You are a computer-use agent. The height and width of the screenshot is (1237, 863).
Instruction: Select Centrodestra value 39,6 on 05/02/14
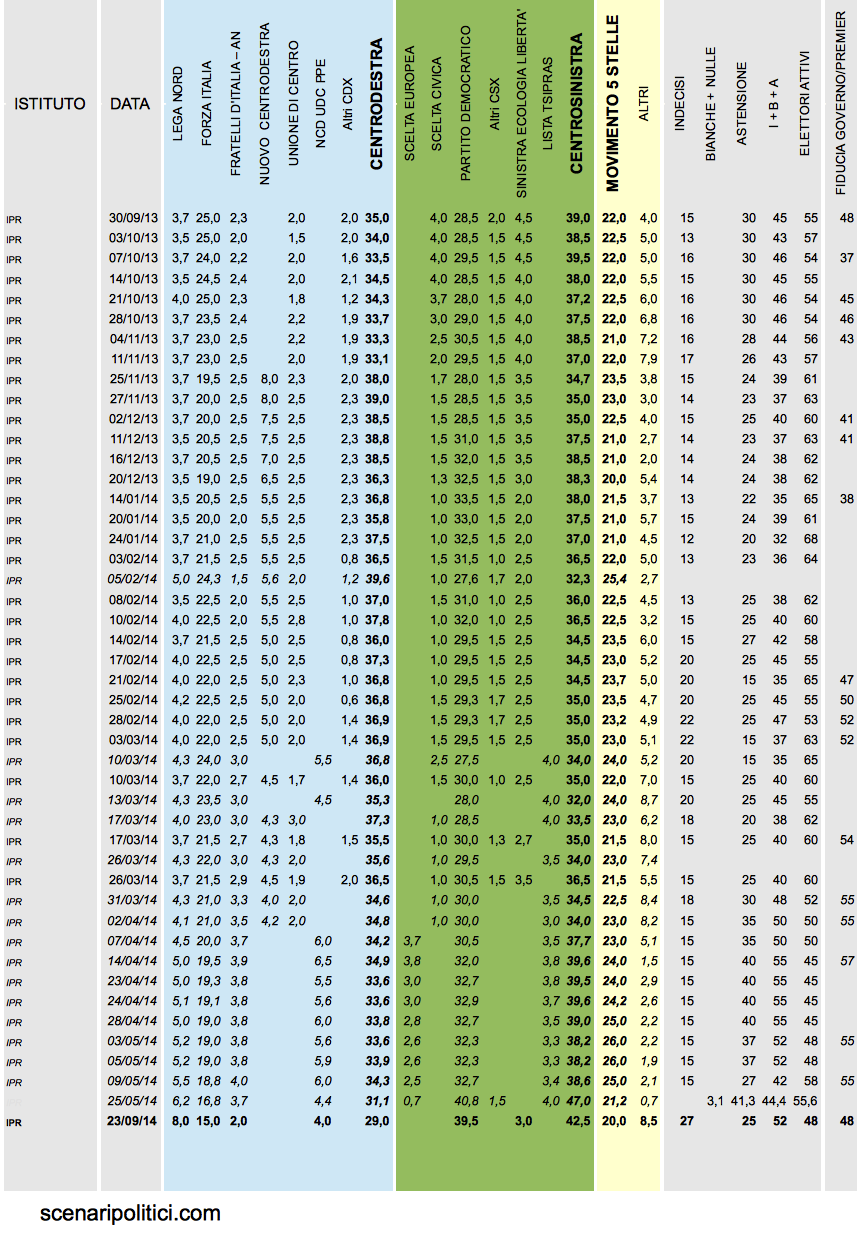point(377,580)
